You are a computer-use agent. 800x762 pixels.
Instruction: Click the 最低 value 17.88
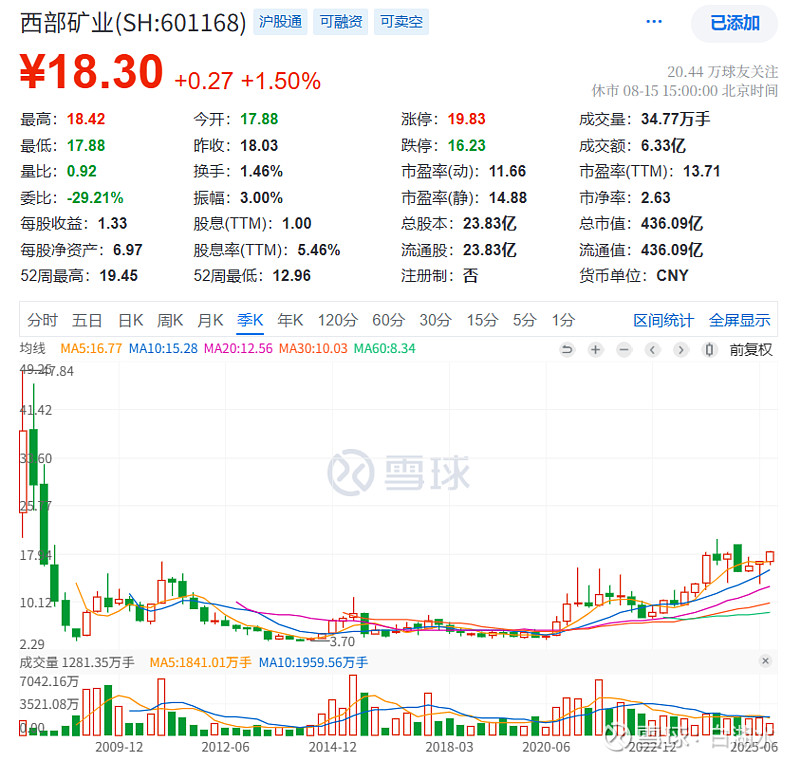86,146
